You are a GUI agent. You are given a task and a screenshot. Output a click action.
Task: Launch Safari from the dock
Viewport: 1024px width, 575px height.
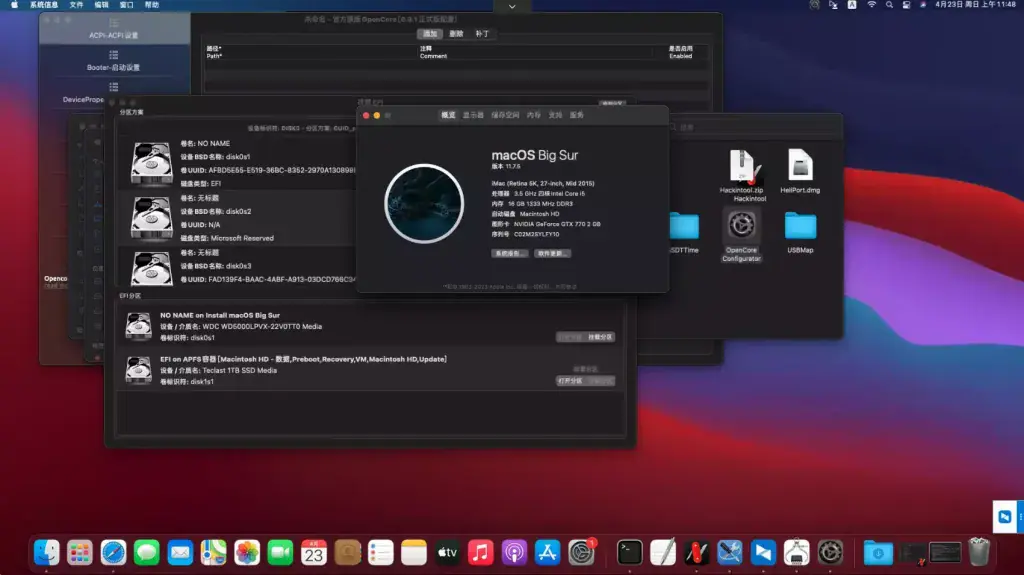pyautogui.click(x=113, y=553)
